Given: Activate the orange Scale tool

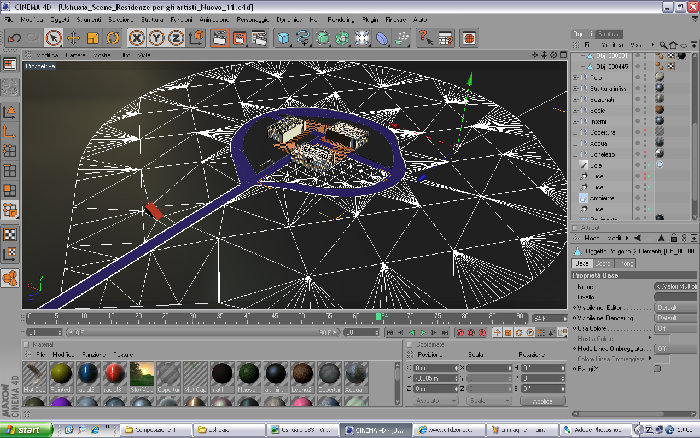Looking at the screenshot, I should point(93,38).
